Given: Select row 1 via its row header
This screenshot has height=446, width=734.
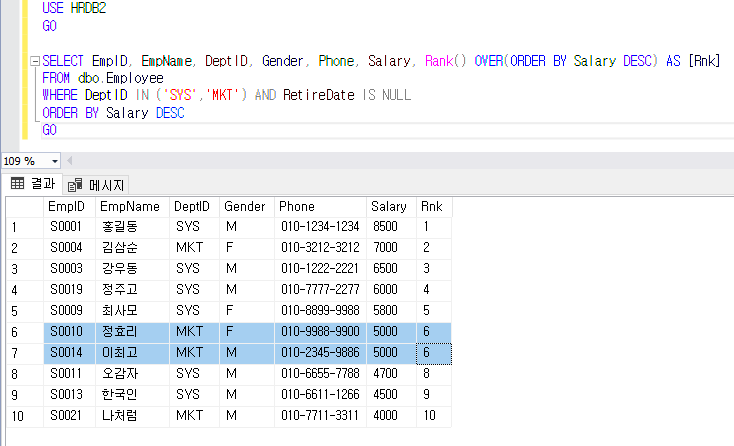Looking at the screenshot, I should coord(23,227).
